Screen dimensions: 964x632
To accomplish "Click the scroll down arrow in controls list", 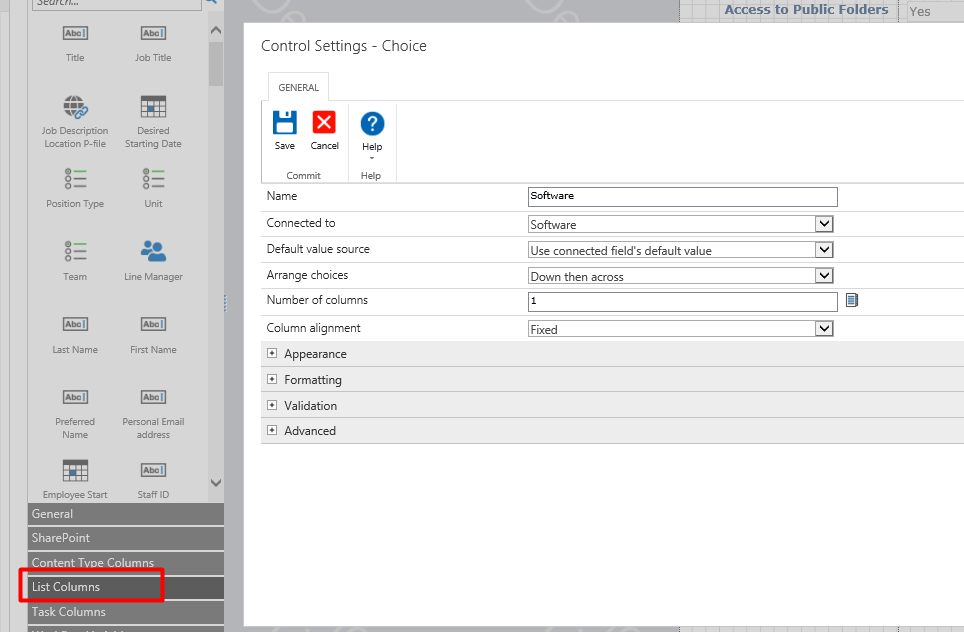I will pyautogui.click(x=216, y=483).
